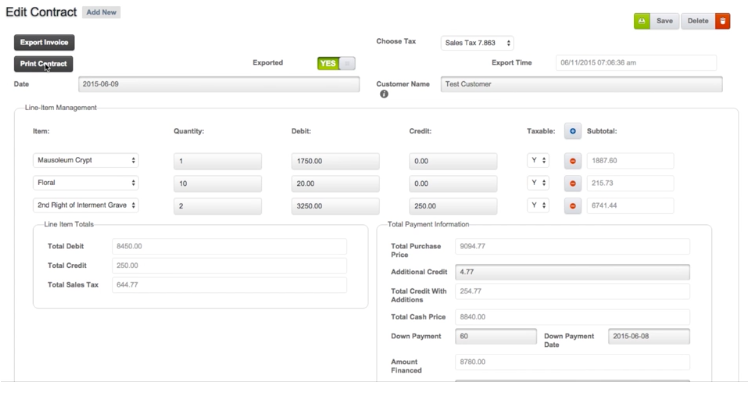Screen dimensions: 748x394
Task: Click the Add New button
Action: [x=101, y=12]
